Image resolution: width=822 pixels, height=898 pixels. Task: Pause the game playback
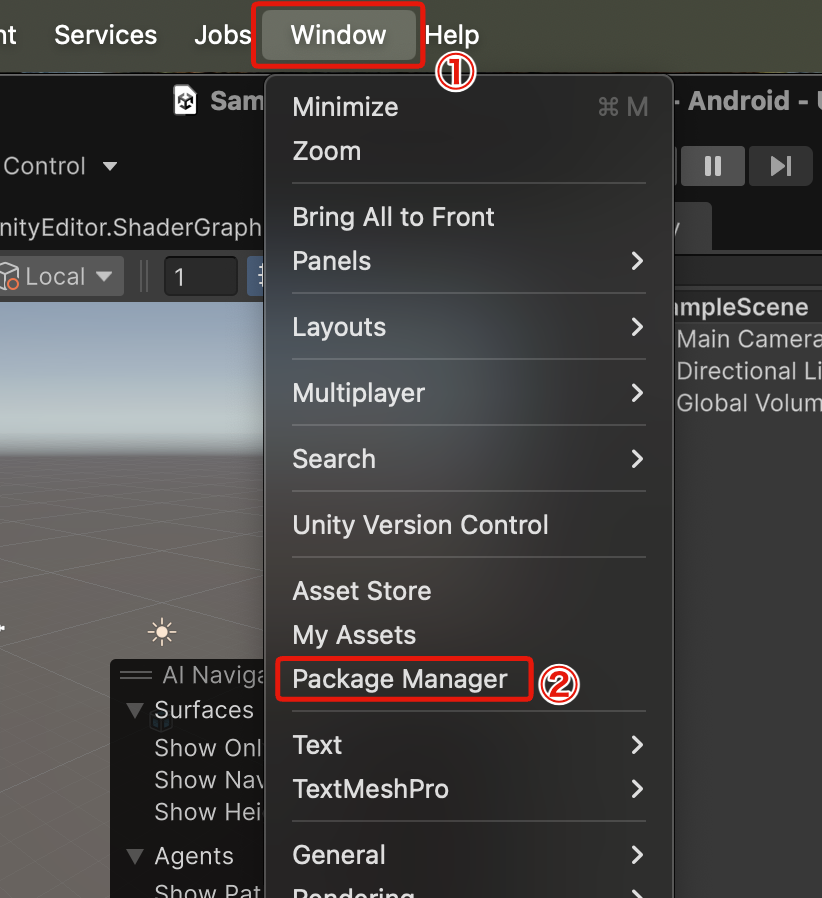click(x=713, y=166)
